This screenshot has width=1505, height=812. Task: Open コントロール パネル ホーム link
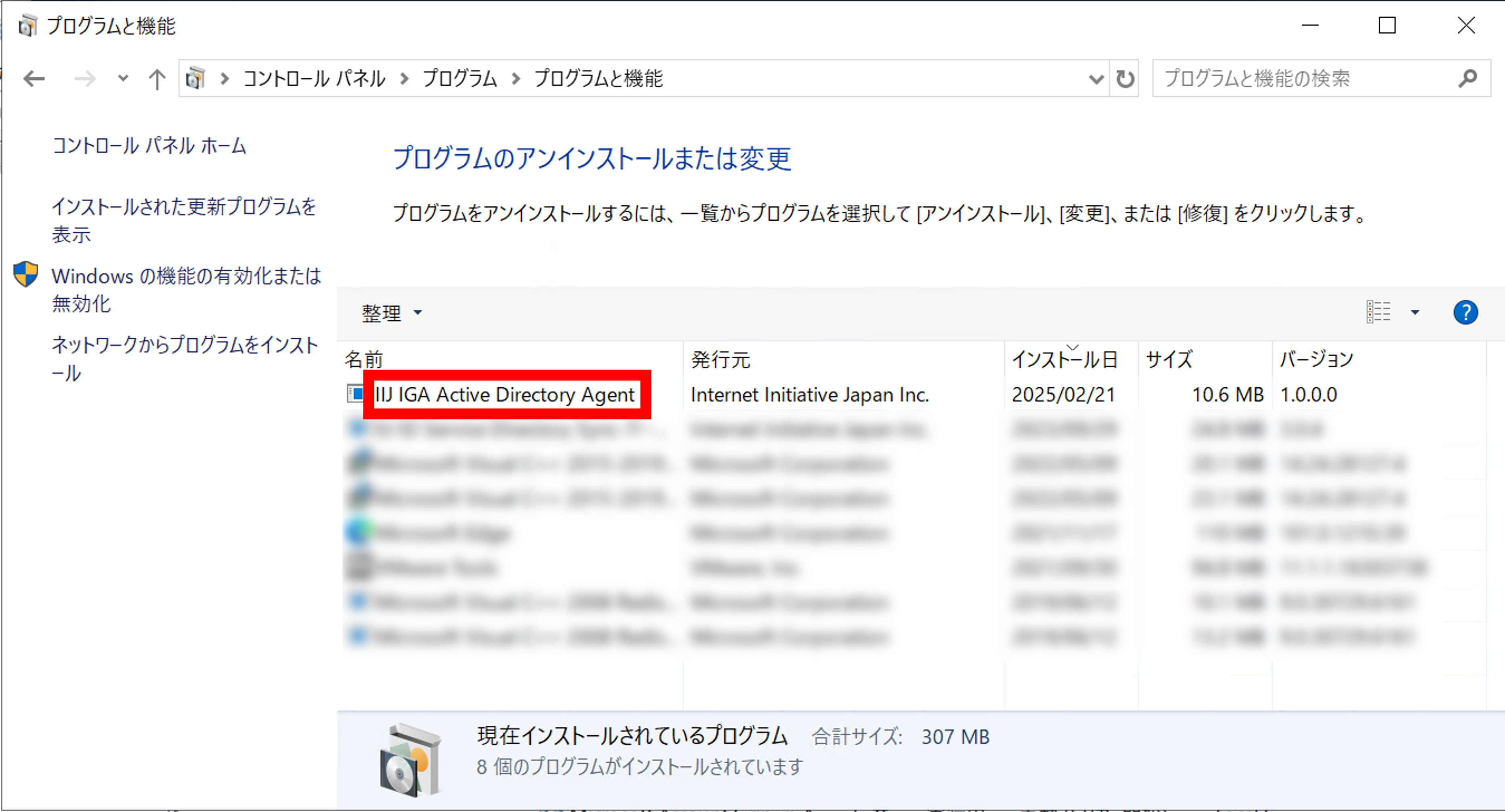pyautogui.click(x=150, y=146)
